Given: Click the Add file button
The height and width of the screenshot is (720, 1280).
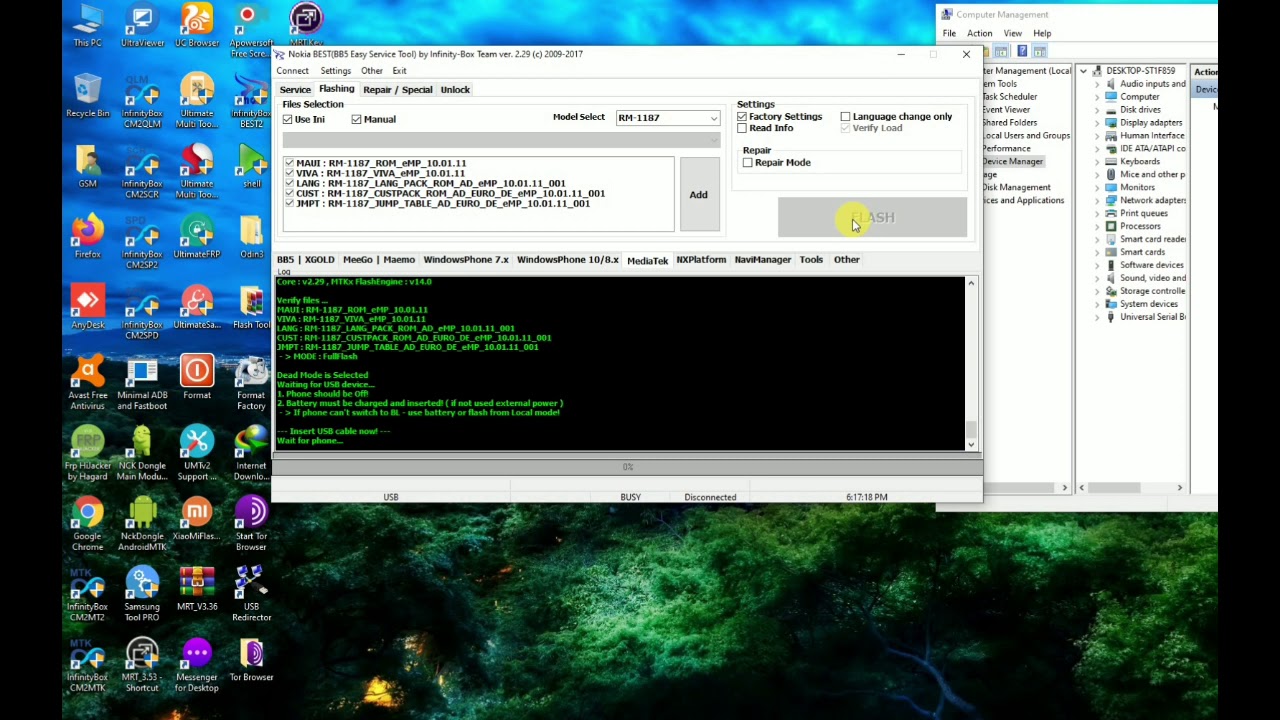Looking at the screenshot, I should click(698, 195).
